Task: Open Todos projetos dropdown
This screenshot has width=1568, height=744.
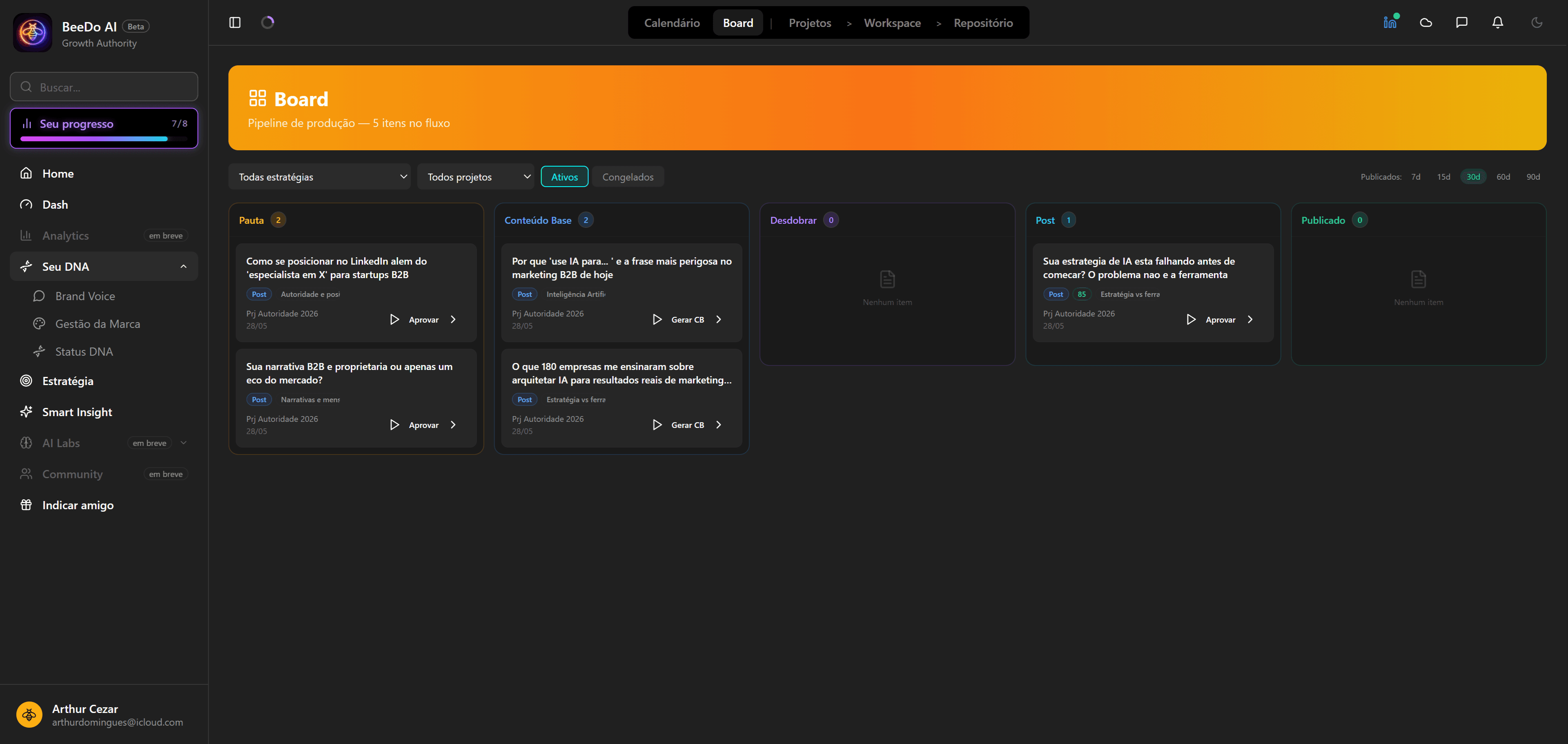Action: (x=475, y=177)
